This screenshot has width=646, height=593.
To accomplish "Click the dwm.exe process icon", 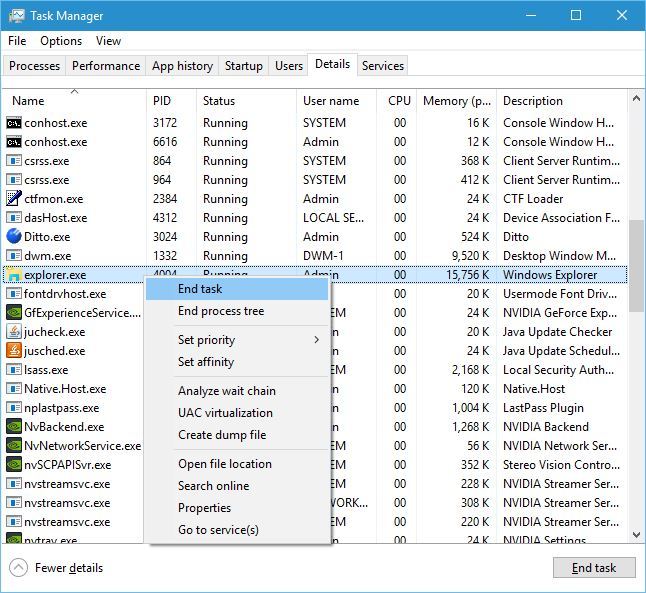I will [x=14, y=255].
